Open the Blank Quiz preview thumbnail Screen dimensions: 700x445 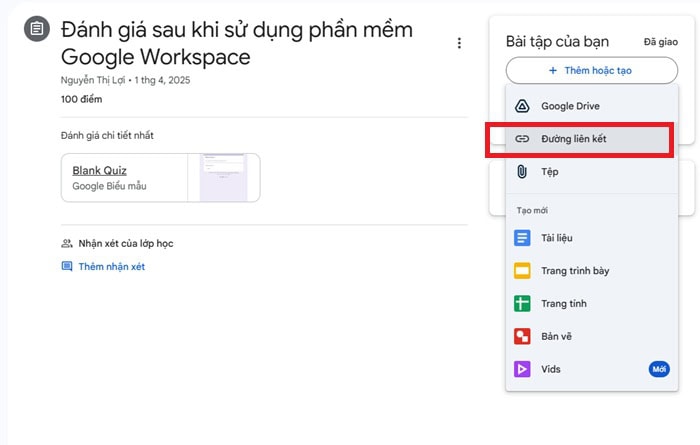pyautogui.click(x=224, y=178)
